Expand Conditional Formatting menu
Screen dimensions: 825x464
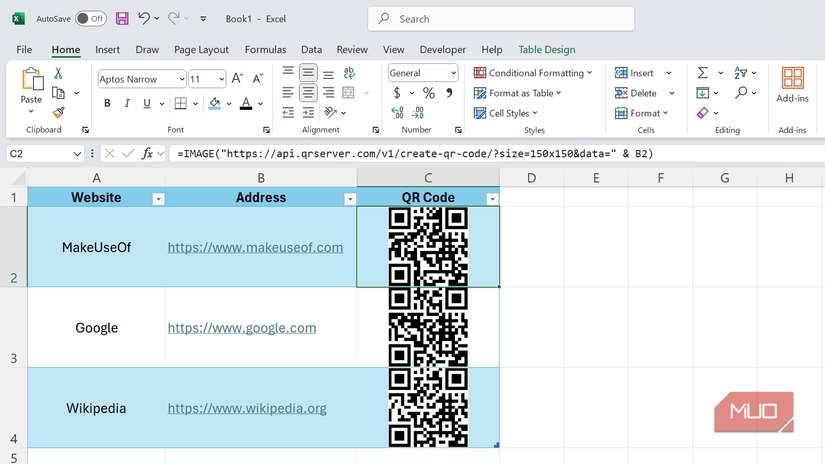point(533,73)
